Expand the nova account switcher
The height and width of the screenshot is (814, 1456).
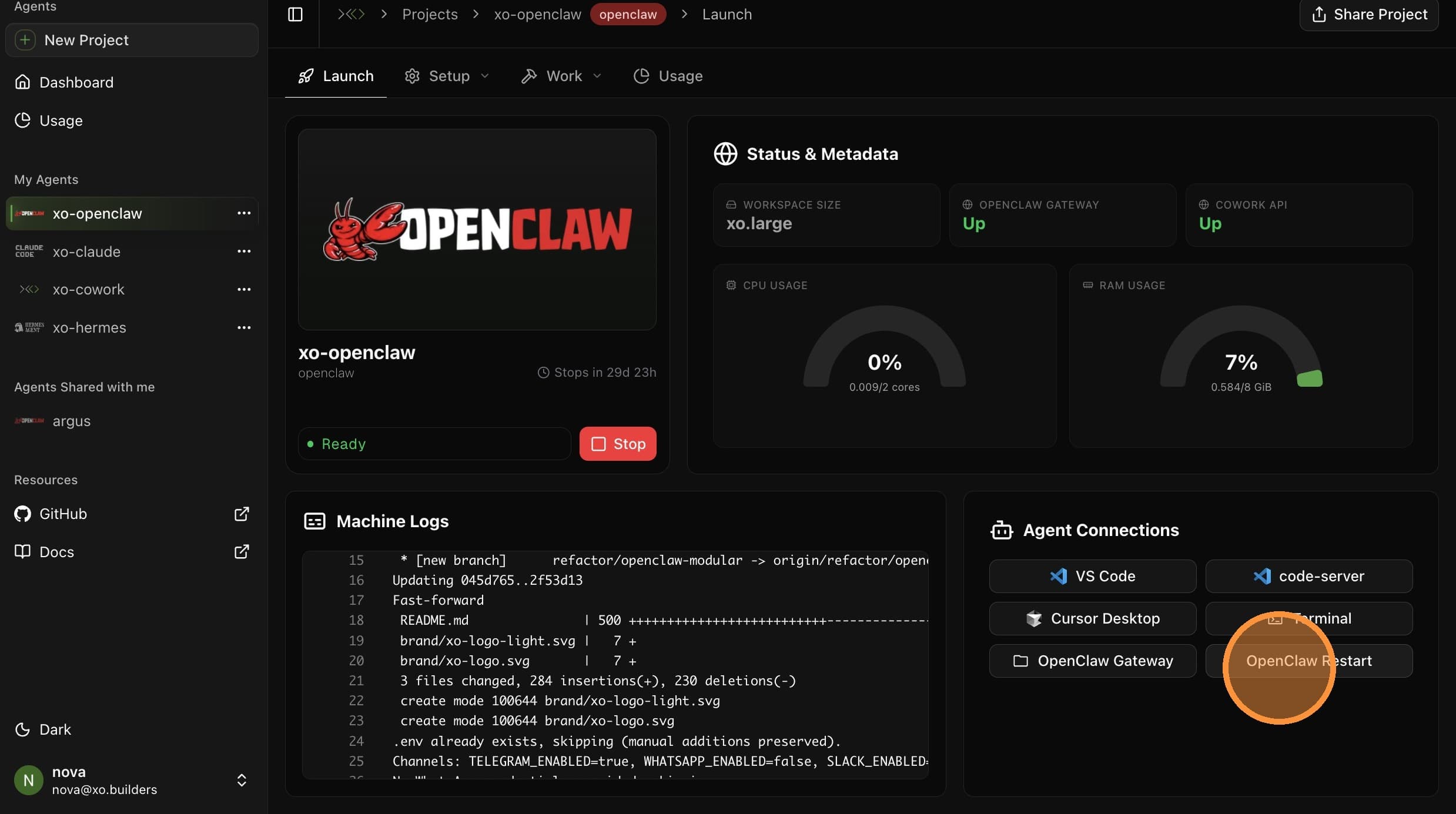(x=242, y=780)
